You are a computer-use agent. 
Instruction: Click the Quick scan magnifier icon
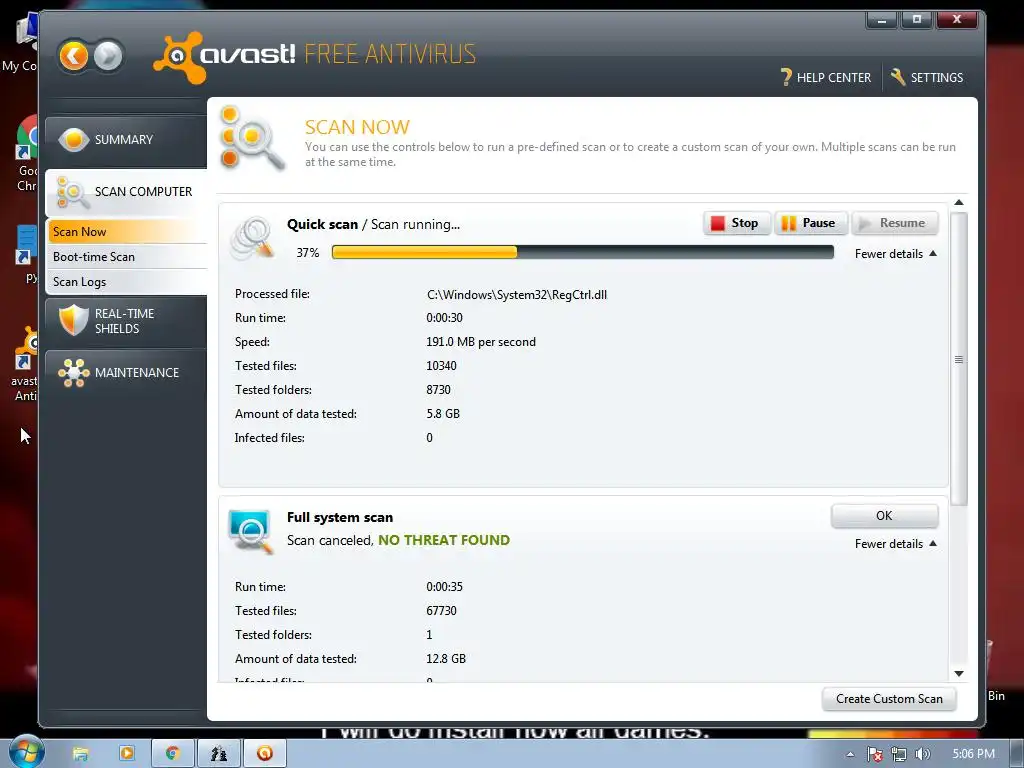252,238
